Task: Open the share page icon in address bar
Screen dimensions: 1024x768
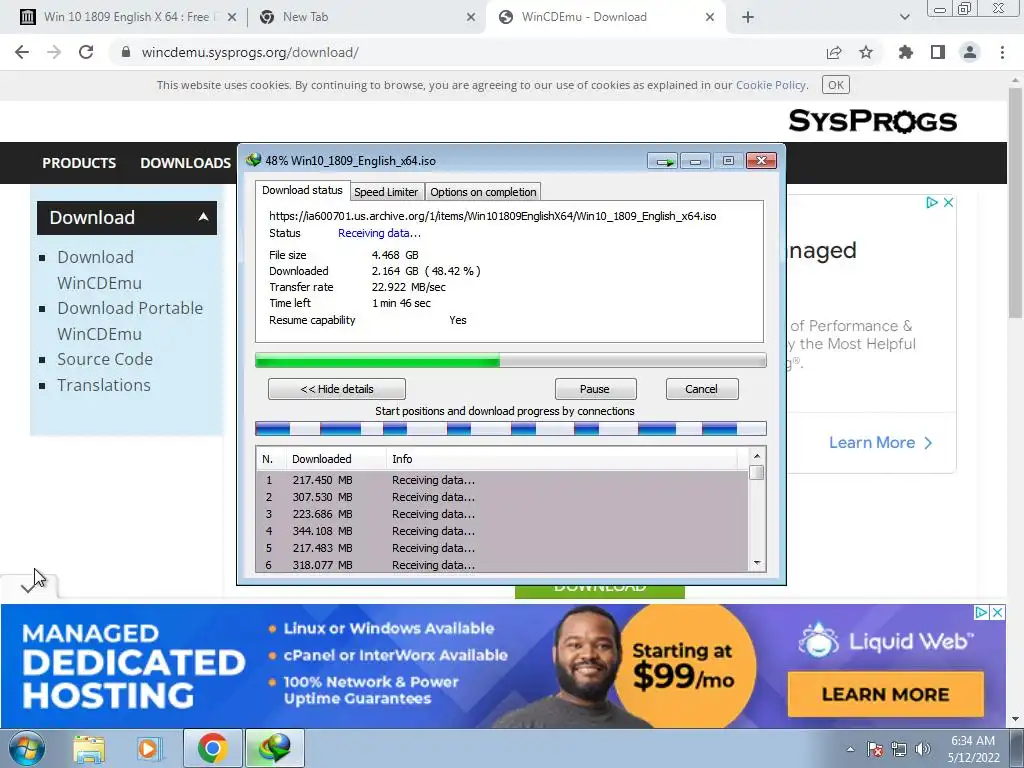Action: [x=834, y=52]
